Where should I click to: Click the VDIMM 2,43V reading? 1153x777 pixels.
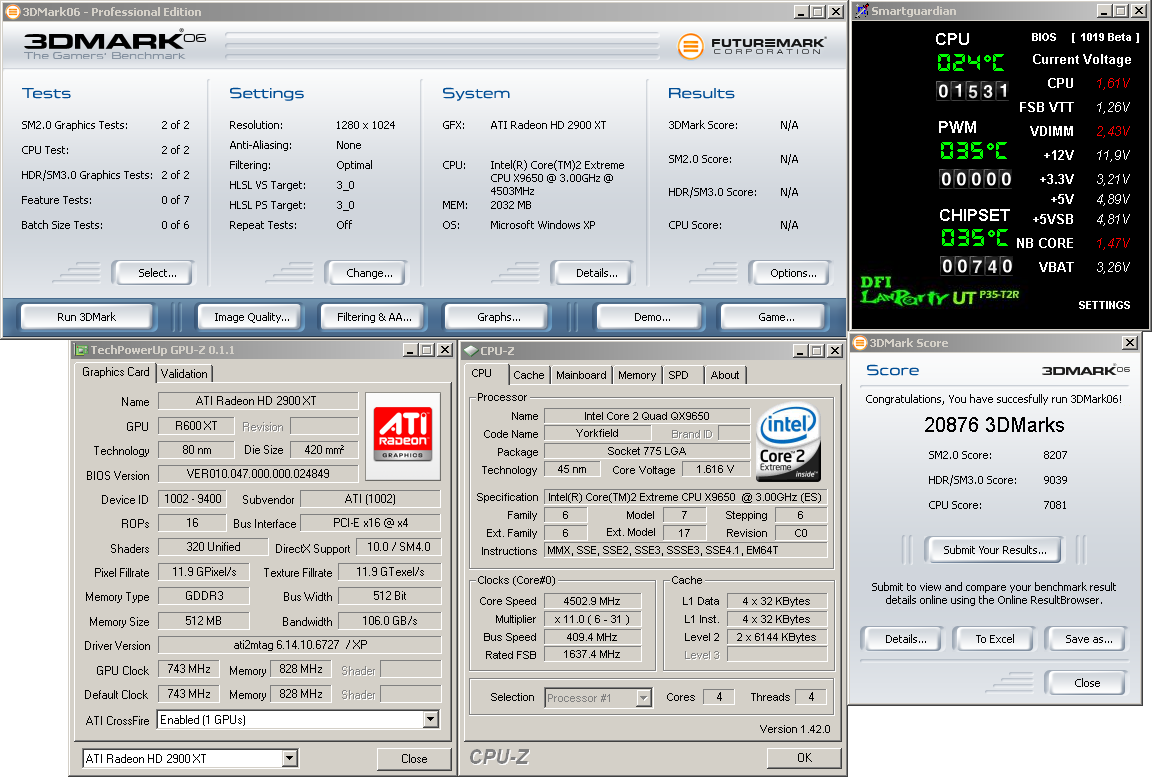pos(1113,132)
